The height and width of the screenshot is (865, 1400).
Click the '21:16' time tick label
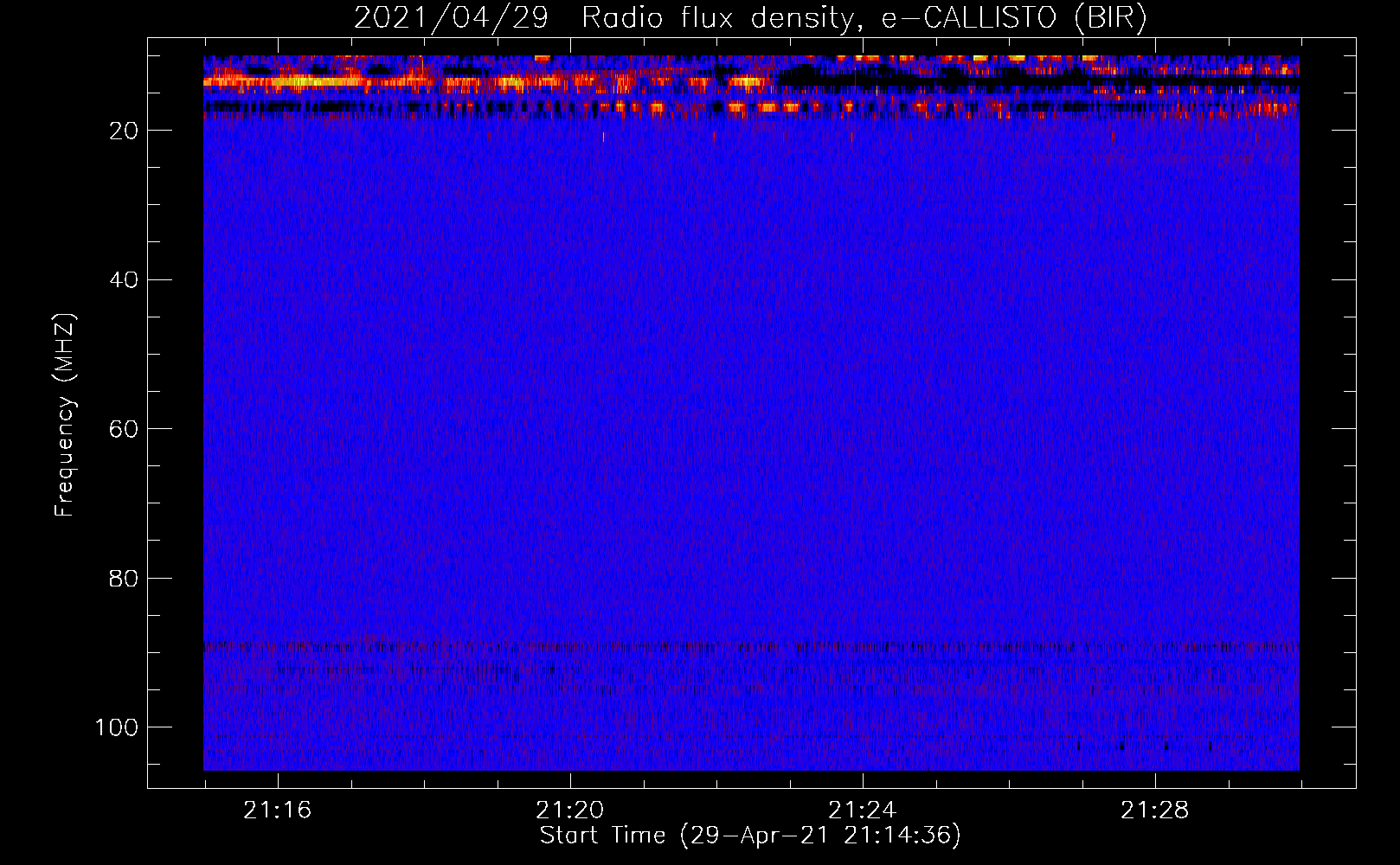tap(277, 811)
